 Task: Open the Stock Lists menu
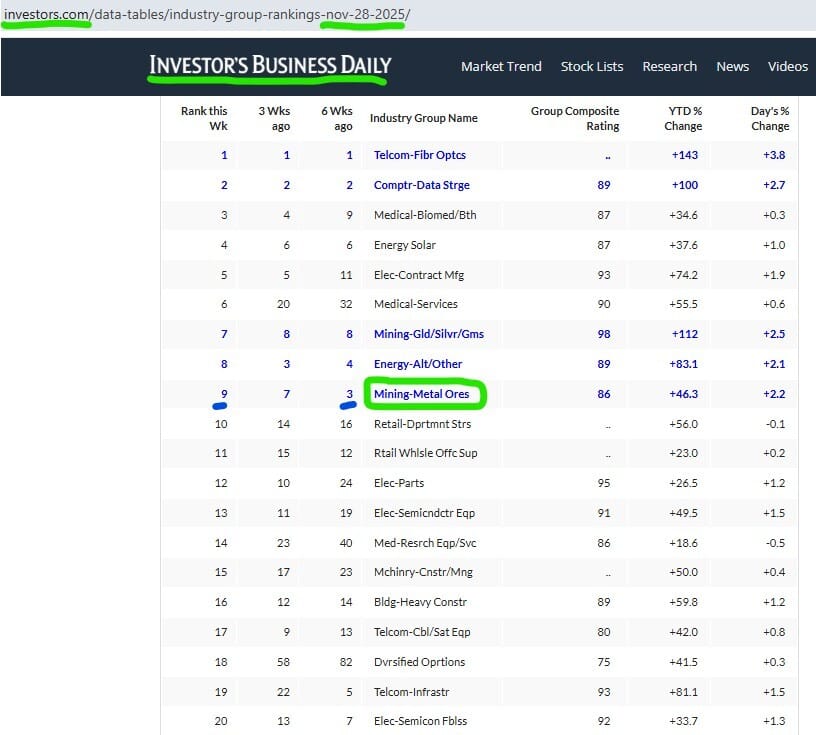592,67
